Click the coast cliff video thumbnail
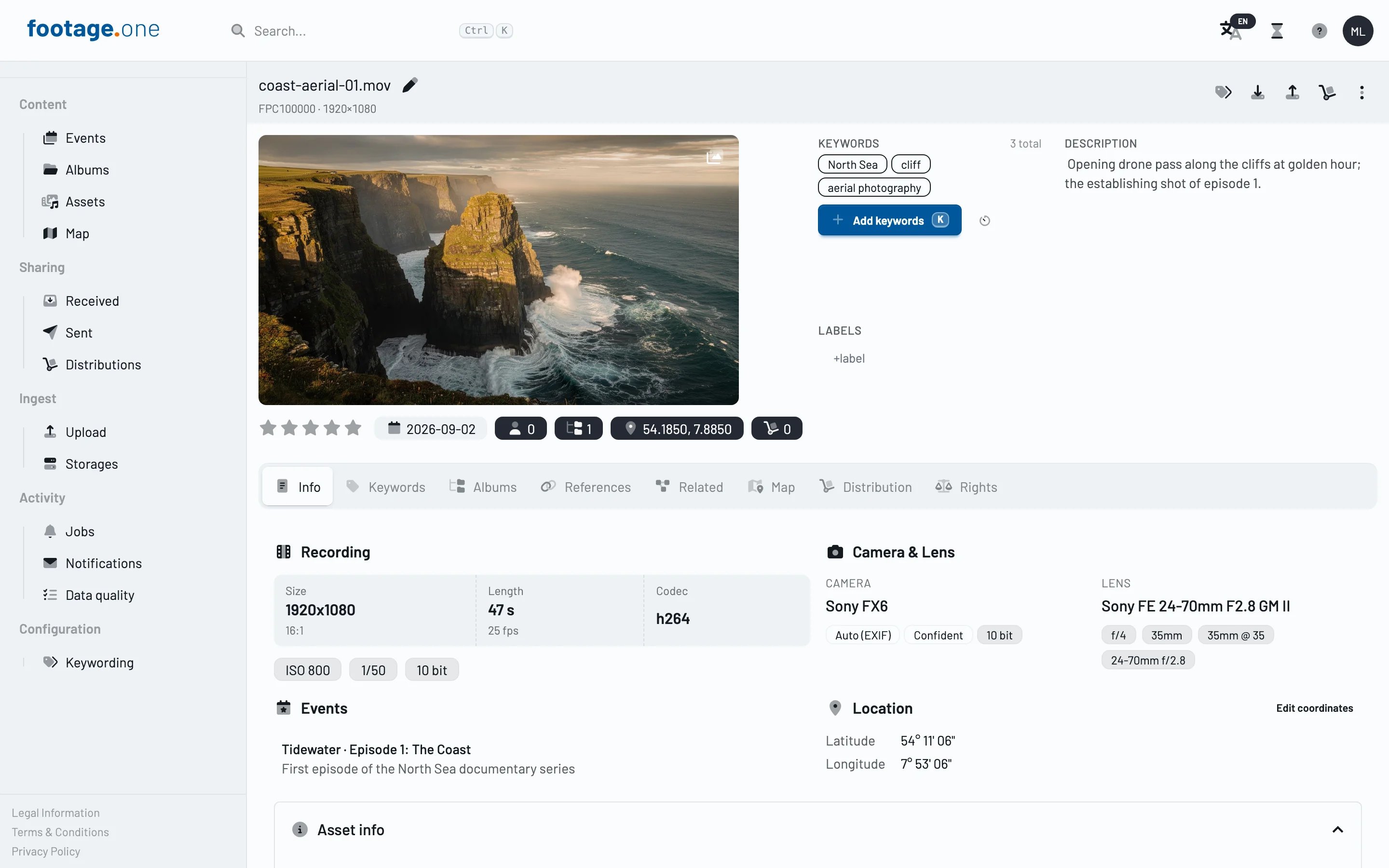Image resolution: width=1389 pixels, height=868 pixels. (498, 270)
